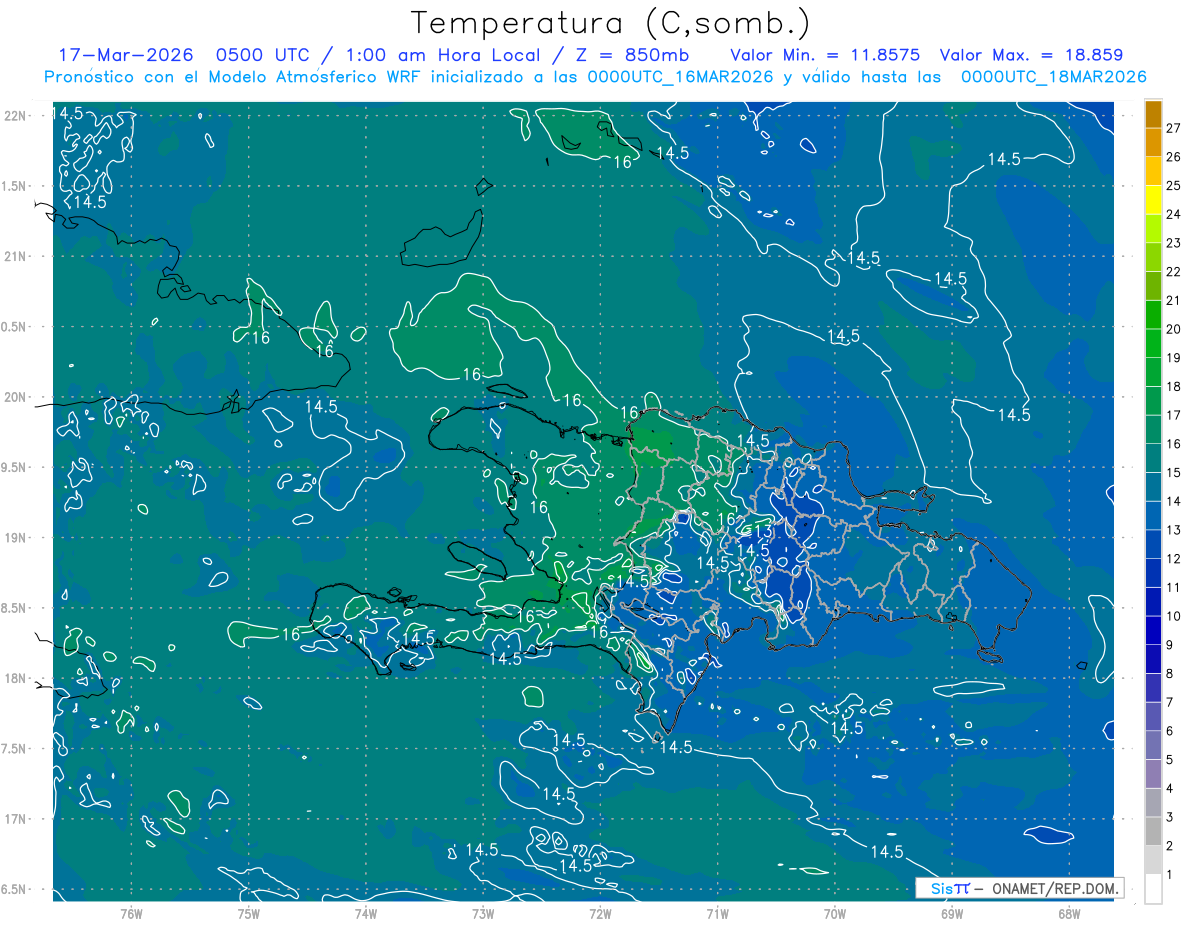The width and height of the screenshot is (1200, 927).
Task: Click the color scale label '22'
Action: [1174, 272]
